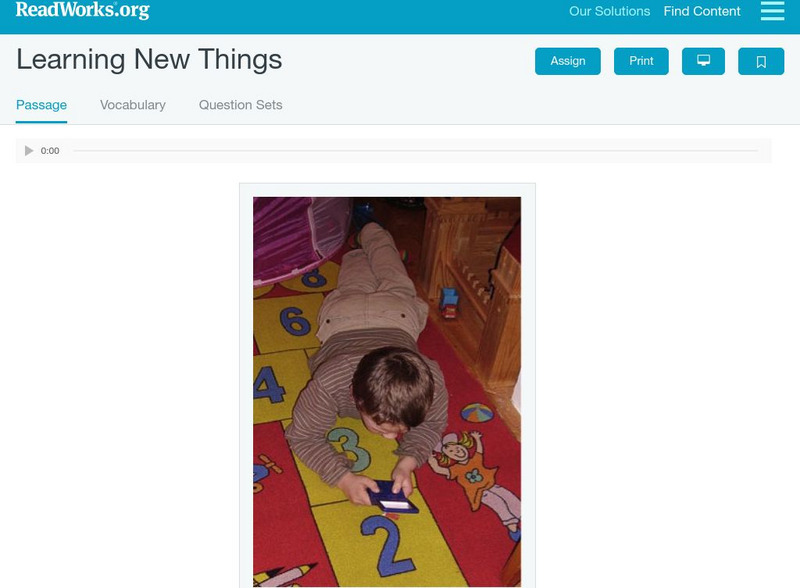Click the Assign button
The image size is (800, 588).
[567, 61]
